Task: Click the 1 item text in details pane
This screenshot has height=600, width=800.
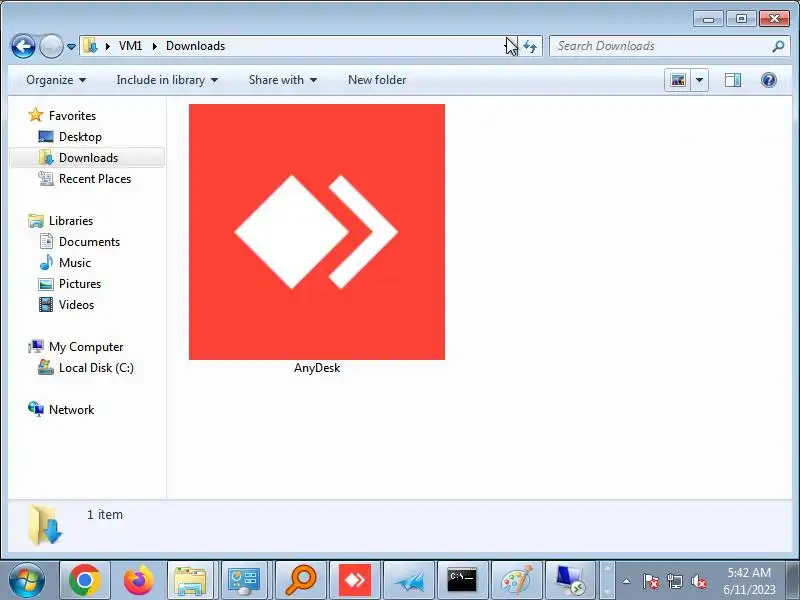Action: [x=105, y=515]
